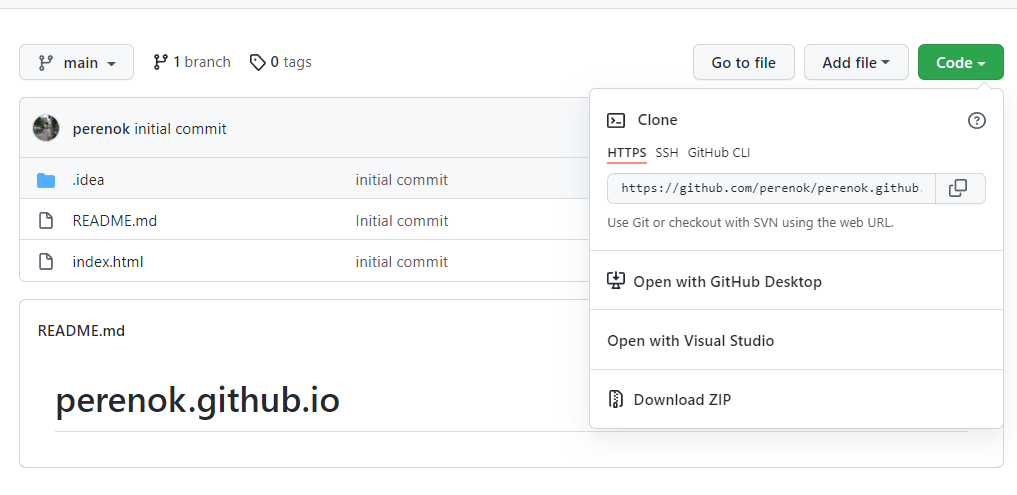Click the perenok.github.io readme title
The height and width of the screenshot is (495, 1017).
[x=197, y=400]
